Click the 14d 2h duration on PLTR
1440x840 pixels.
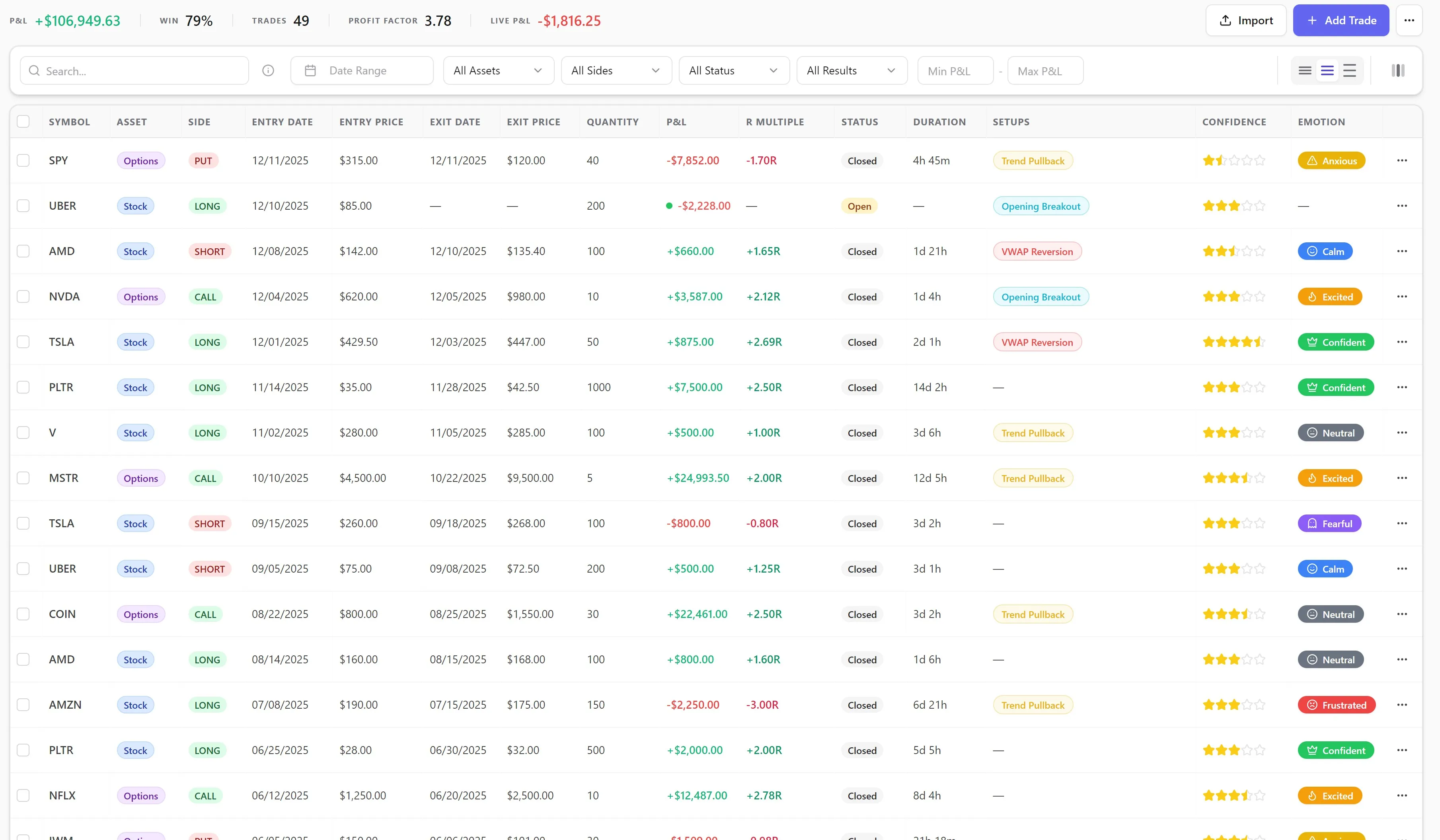(x=930, y=388)
